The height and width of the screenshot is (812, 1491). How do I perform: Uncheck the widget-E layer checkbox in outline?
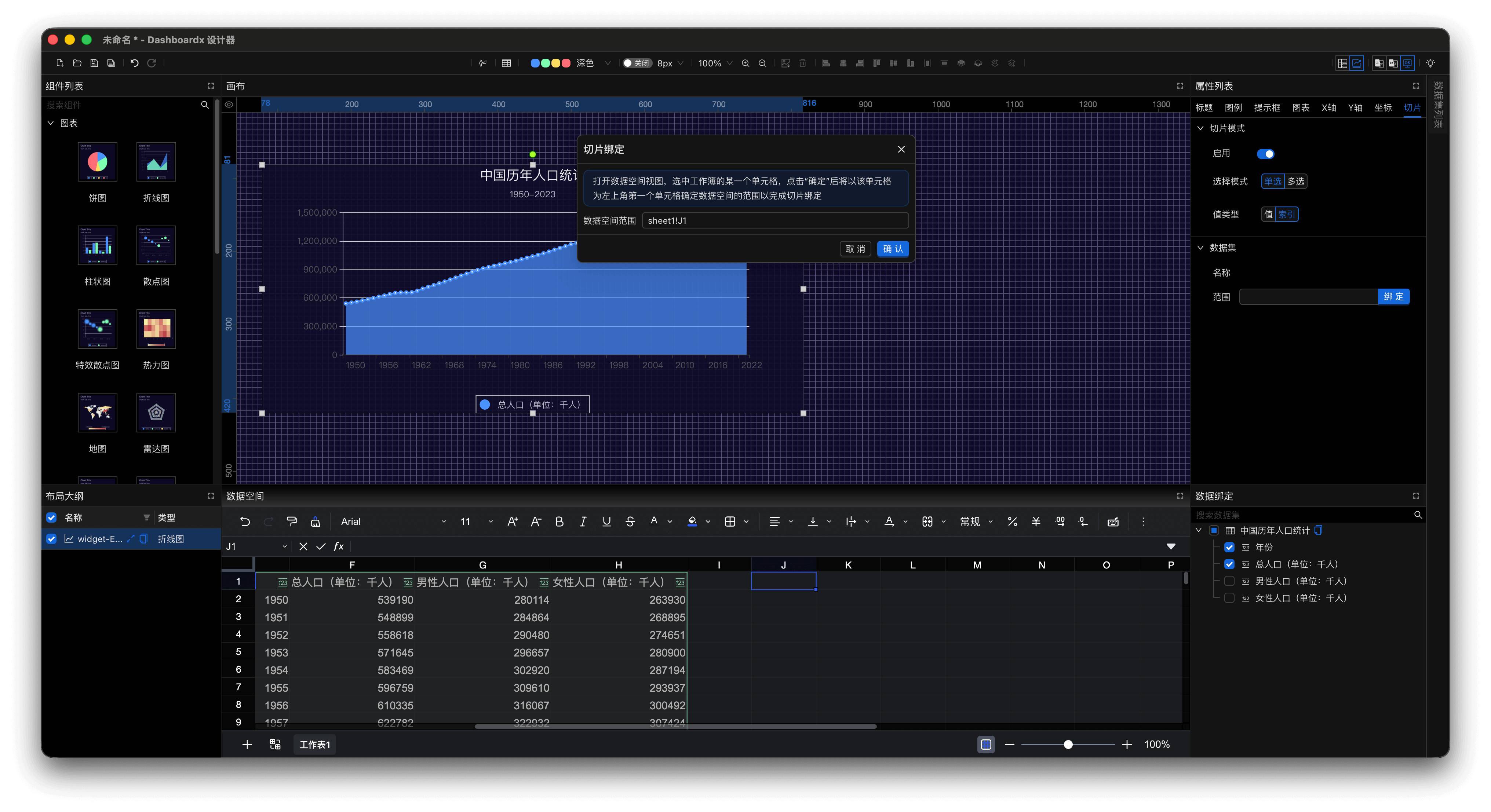coord(51,539)
